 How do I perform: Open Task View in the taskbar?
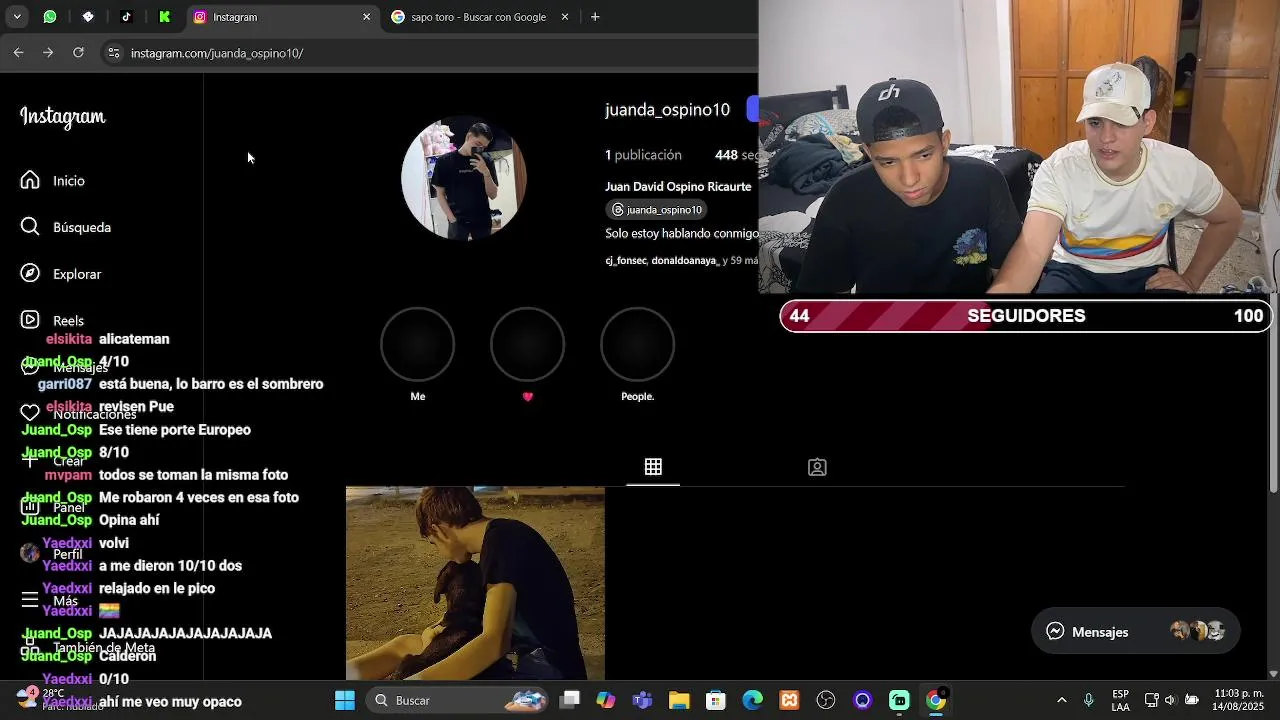[570, 700]
